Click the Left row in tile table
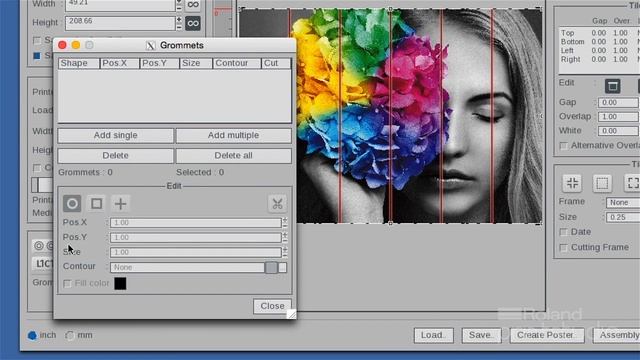Image resolution: width=640 pixels, height=360 pixels. [x=599, y=51]
